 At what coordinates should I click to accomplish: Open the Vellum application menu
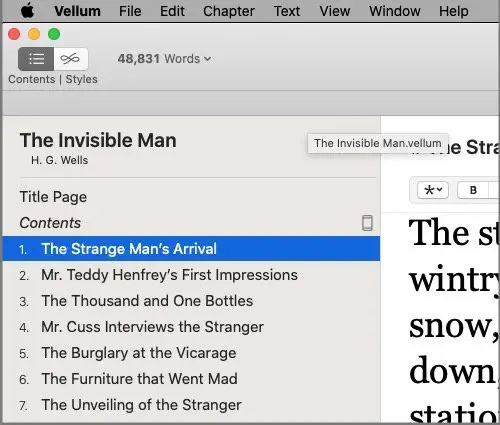pyautogui.click(x=77, y=11)
